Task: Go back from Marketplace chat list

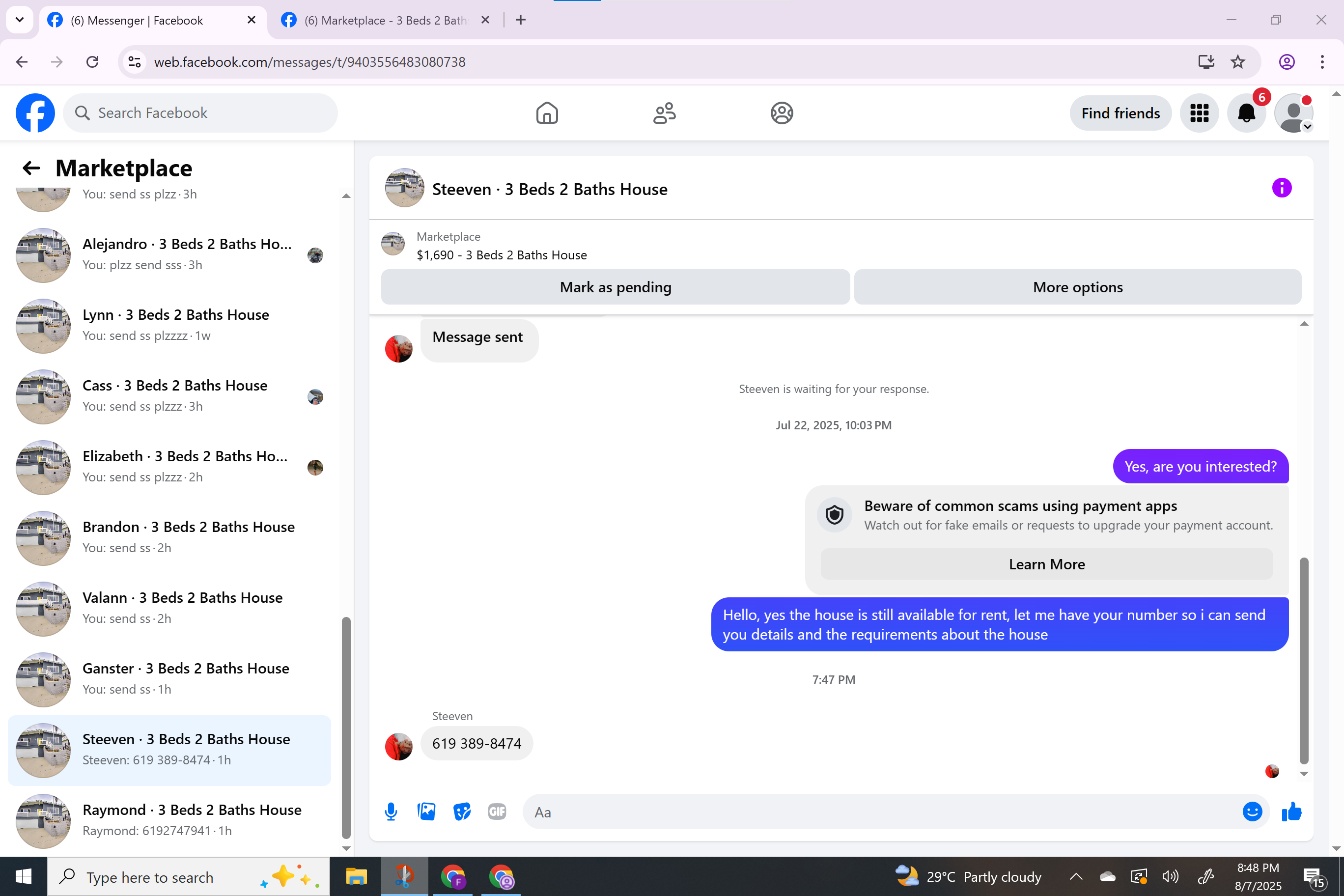Action: click(31, 168)
